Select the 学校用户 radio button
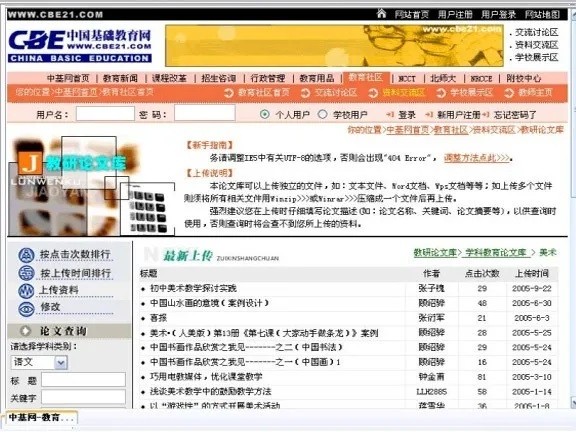 (x=322, y=114)
